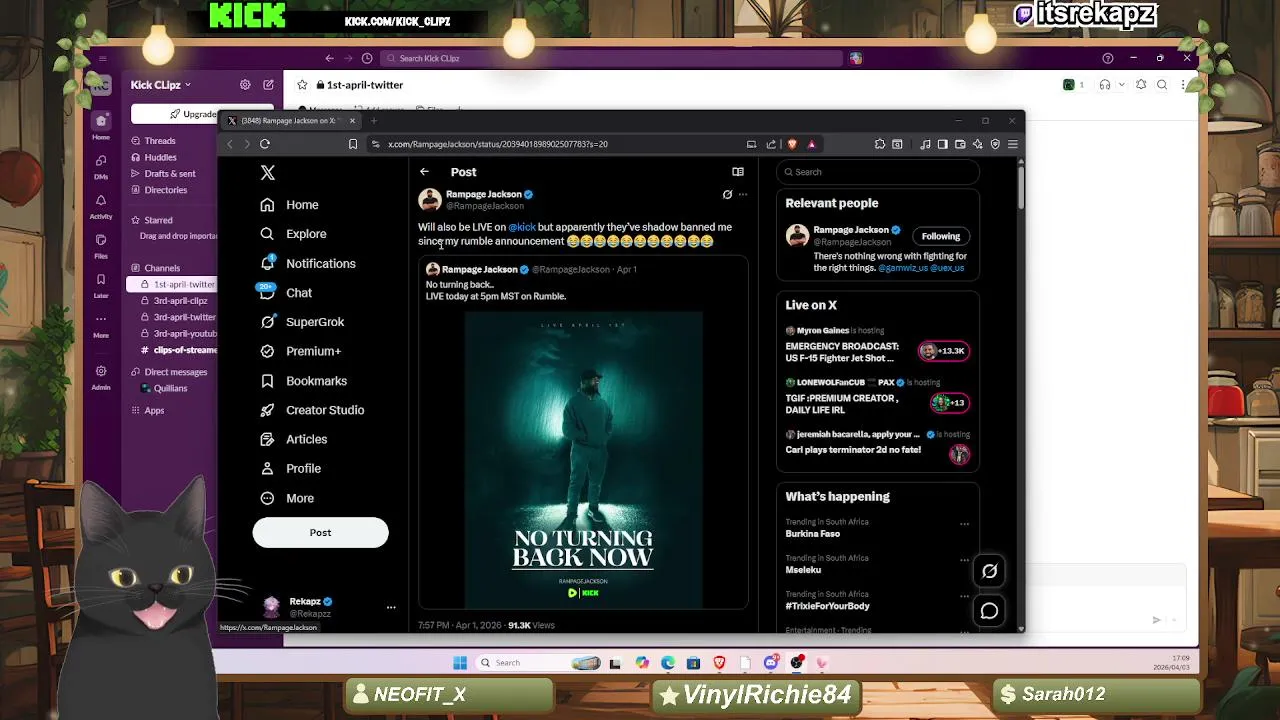Toggle reader view icon beside Post
The image size is (1280, 720).
pyautogui.click(x=738, y=172)
